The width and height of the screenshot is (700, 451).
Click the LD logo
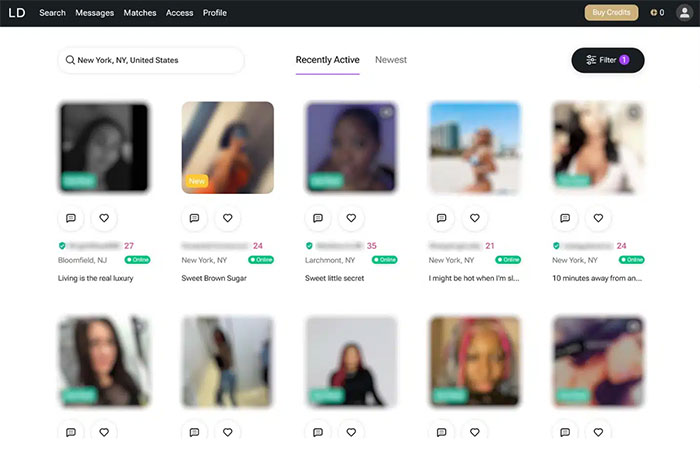(16, 13)
